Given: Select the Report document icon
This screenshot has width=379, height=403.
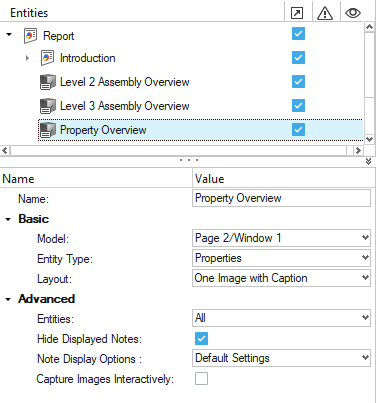Looking at the screenshot, I should click(30, 35).
